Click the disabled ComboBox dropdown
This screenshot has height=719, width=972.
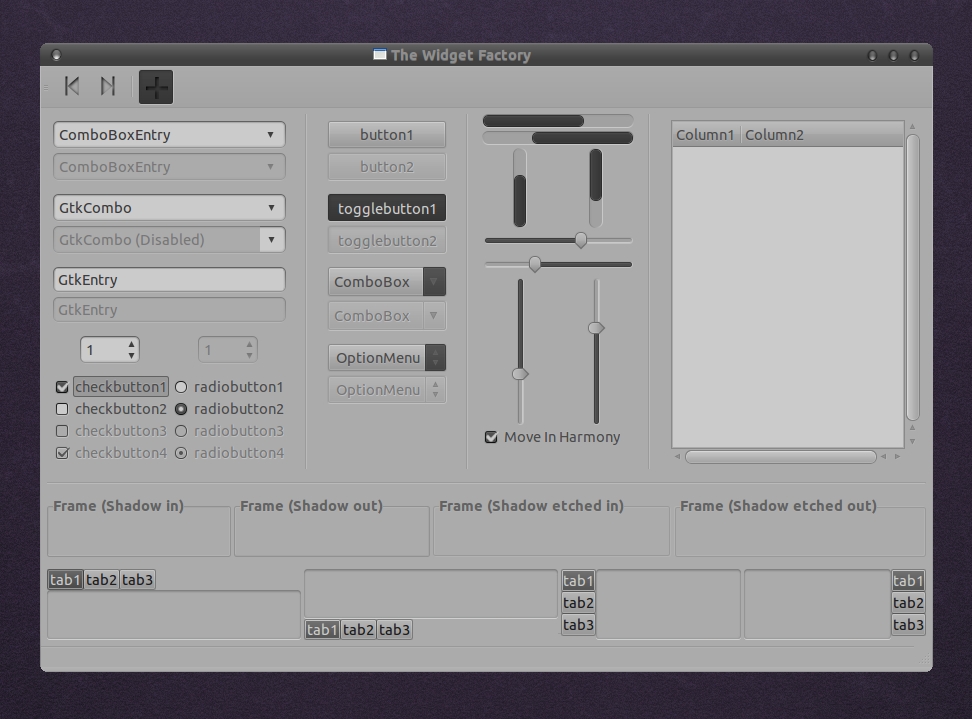387,315
